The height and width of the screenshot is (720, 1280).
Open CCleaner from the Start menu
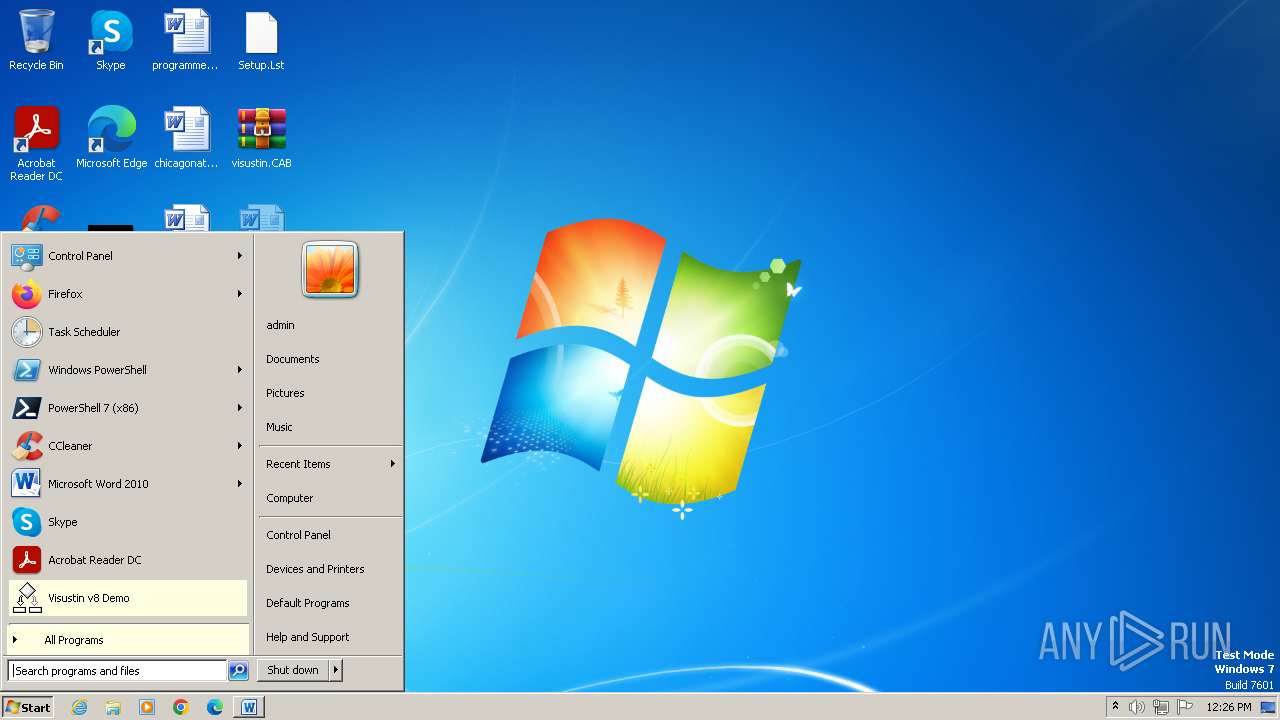click(128, 446)
